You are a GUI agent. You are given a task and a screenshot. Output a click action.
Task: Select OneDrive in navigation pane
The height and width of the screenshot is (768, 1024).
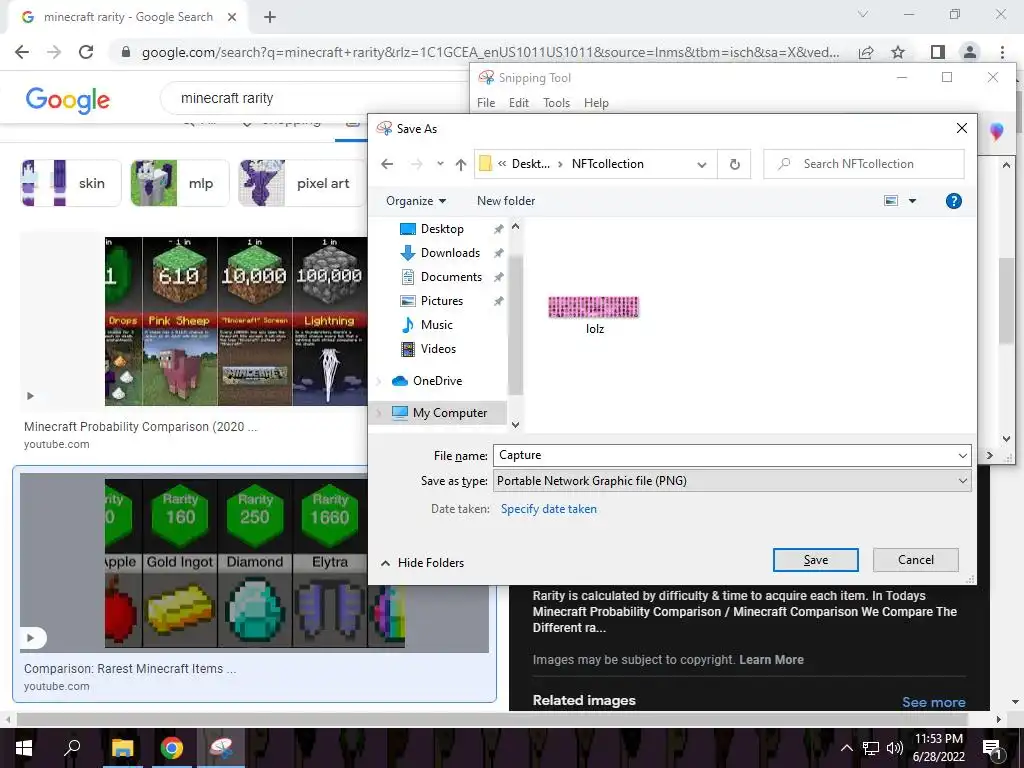click(437, 381)
